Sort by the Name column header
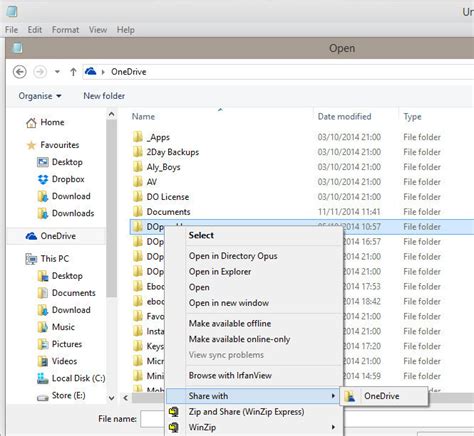Viewport: 474px width, 436px height. coord(143,117)
